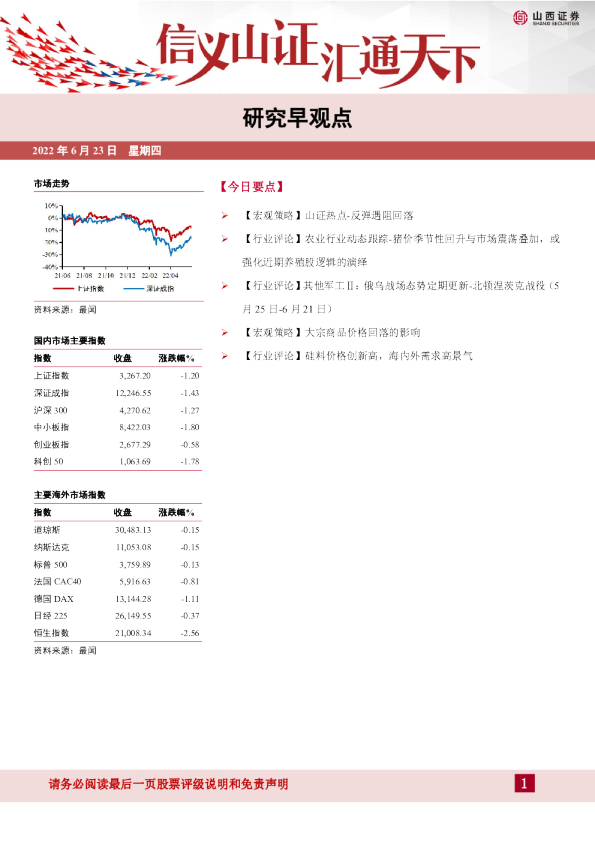
Task: Click the red 上证指数 legend line
Action: (63, 289)
